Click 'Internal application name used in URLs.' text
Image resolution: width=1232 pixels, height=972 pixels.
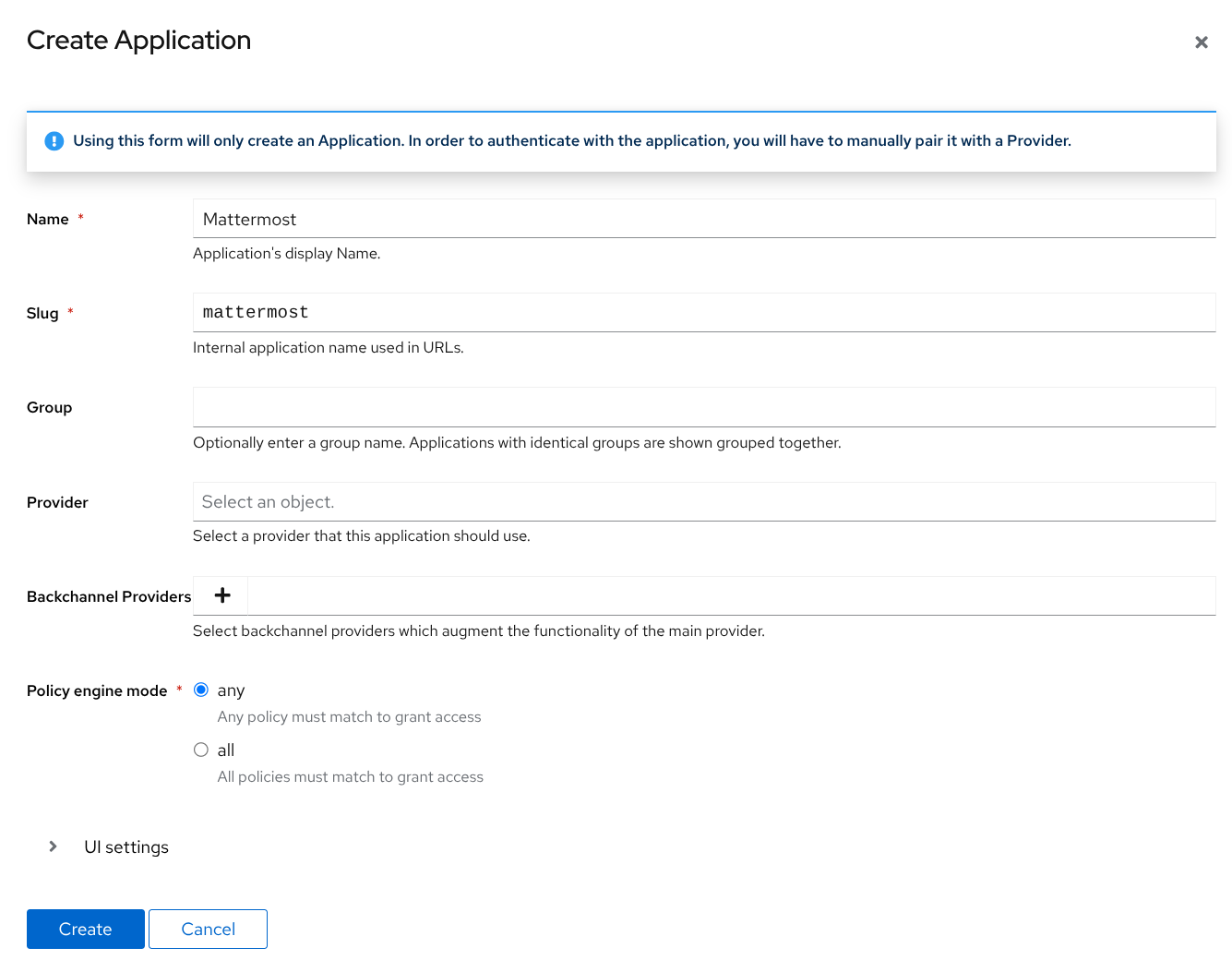[329, 348]
